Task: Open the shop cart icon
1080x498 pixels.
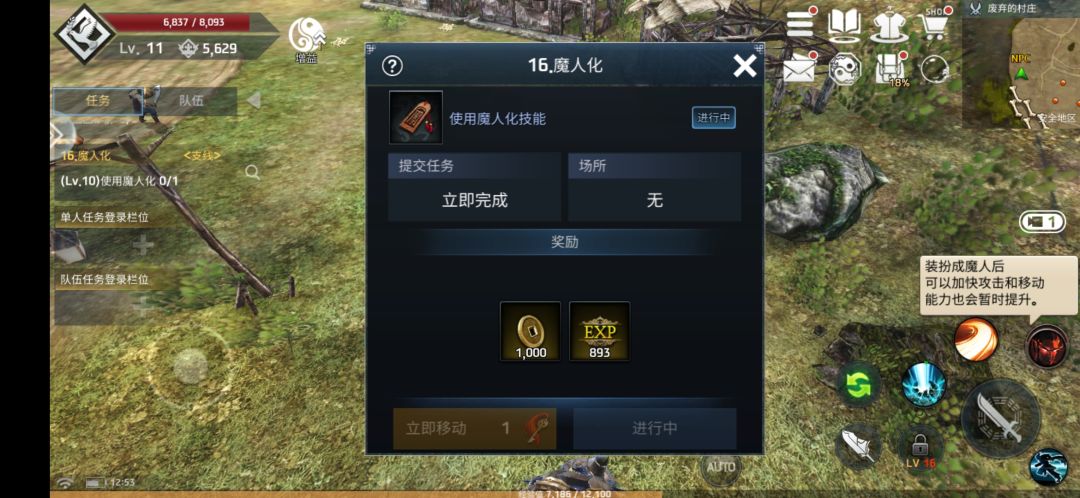Action: pos(933,25)
